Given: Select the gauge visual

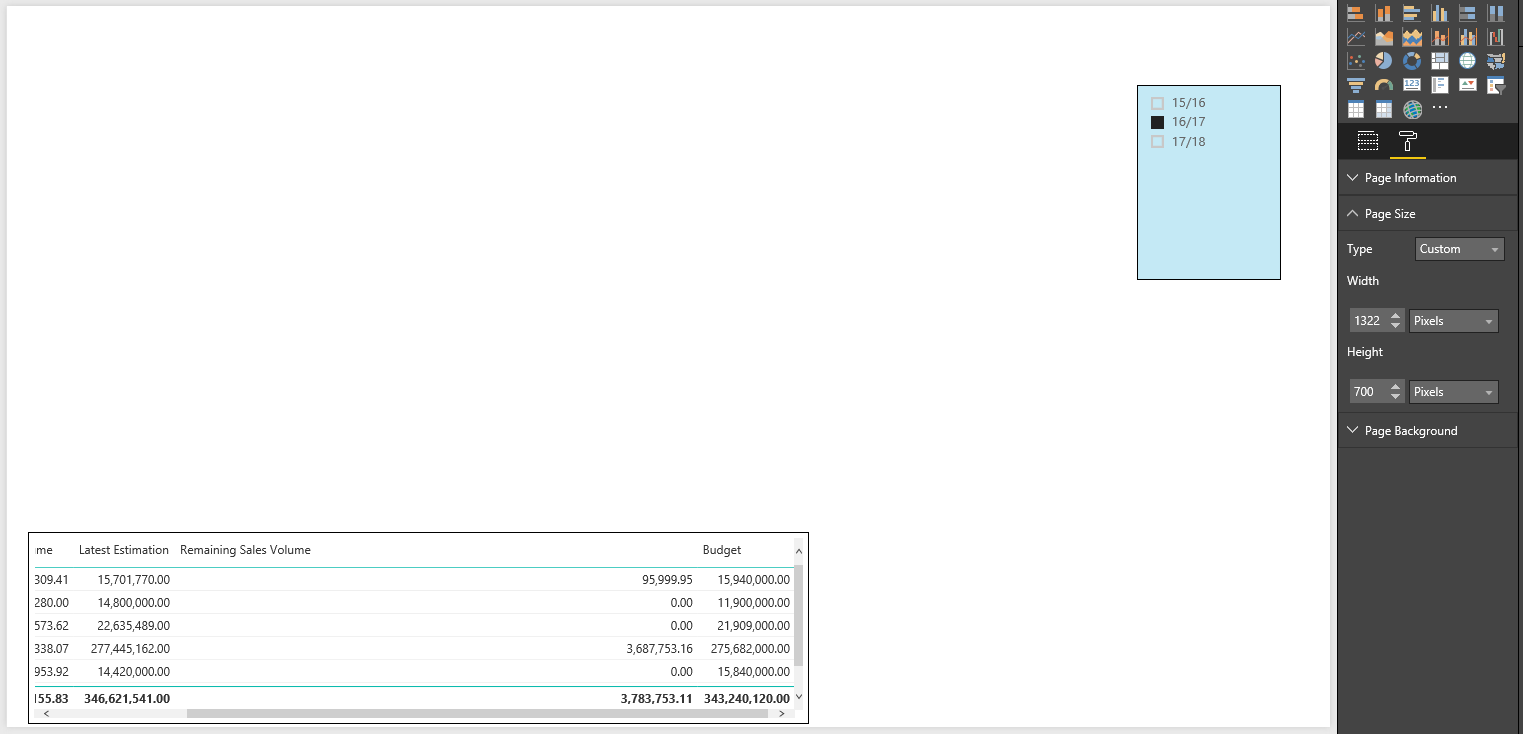Looking at the screenshot, I should pyautogui.click(x=1384, y=85).
